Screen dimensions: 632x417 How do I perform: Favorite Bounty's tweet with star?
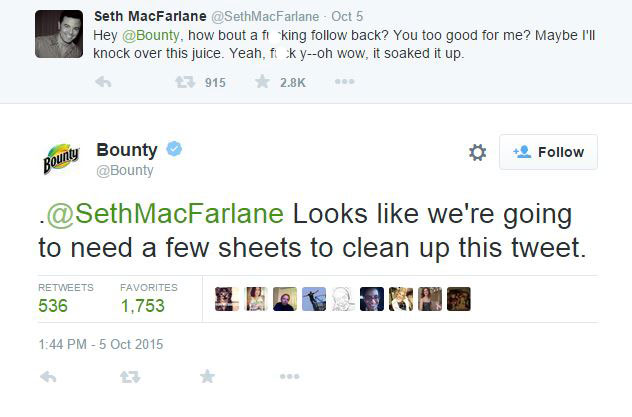click(207, 377)
